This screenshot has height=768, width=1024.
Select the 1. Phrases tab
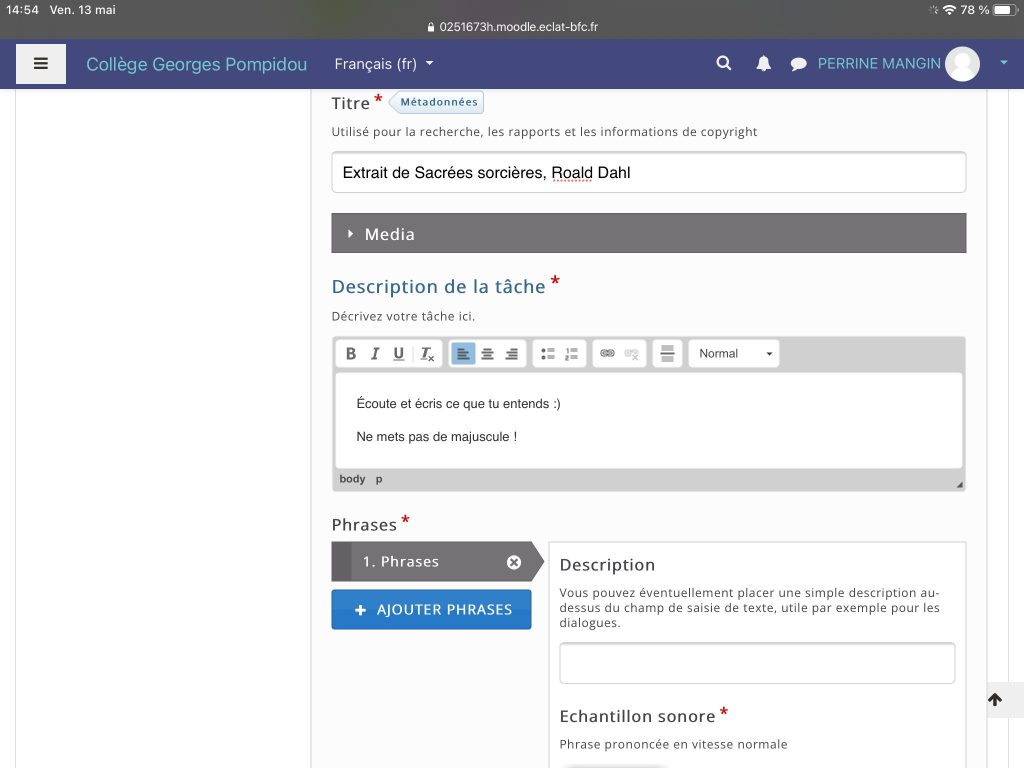pyautogui.click(x=431, y=562)
